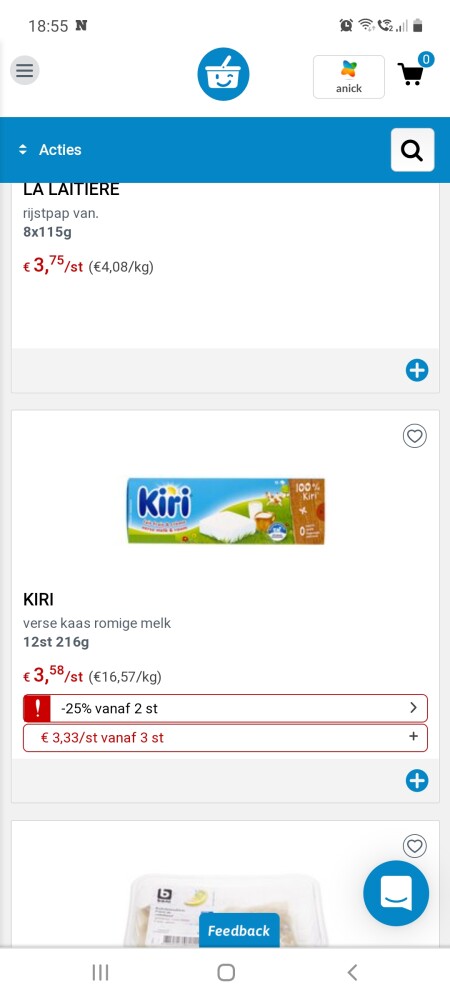Favorite the Boni product with heart

tap(414, 846)
